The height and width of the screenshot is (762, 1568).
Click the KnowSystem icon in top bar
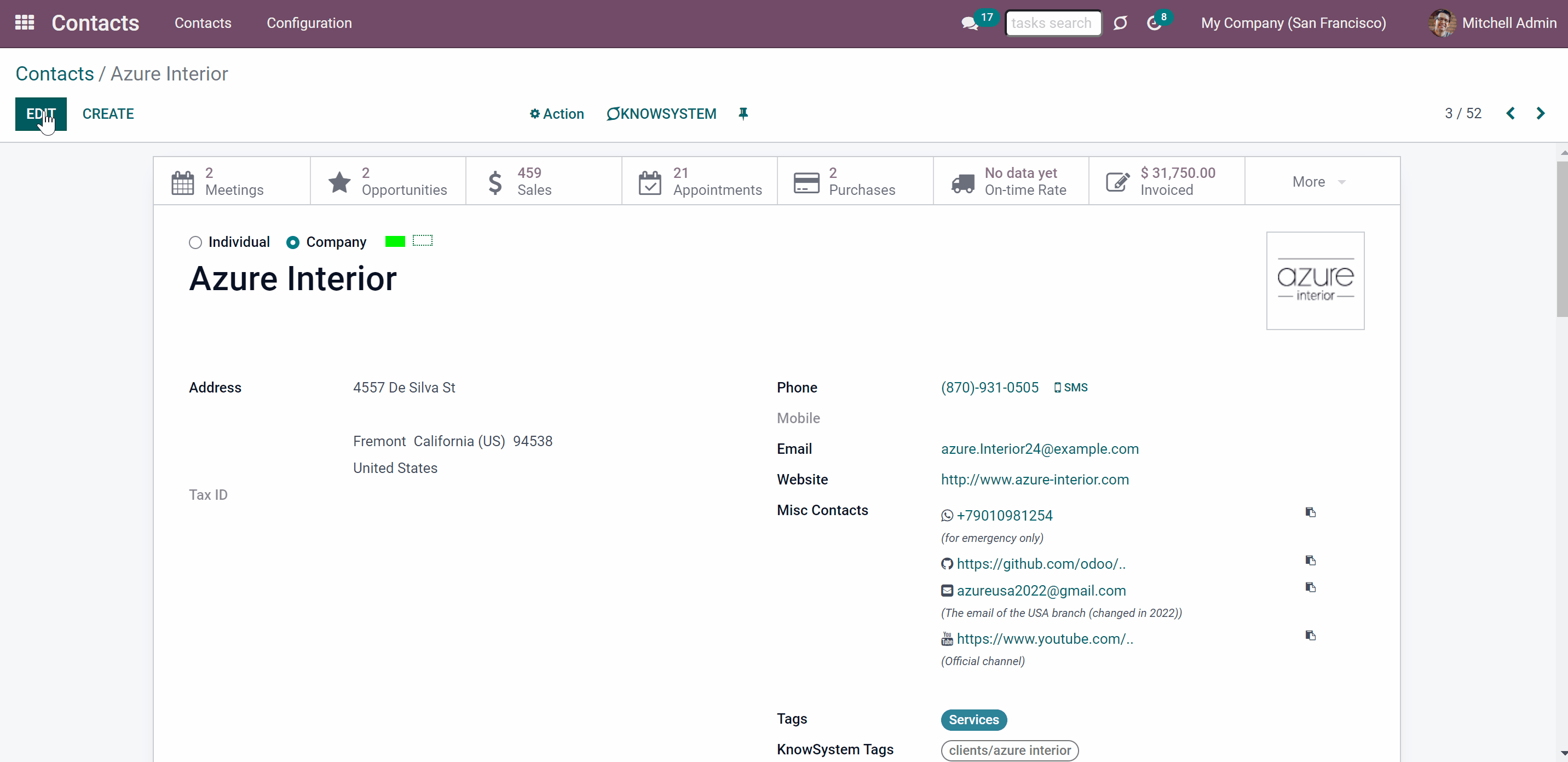(1120, 23)
